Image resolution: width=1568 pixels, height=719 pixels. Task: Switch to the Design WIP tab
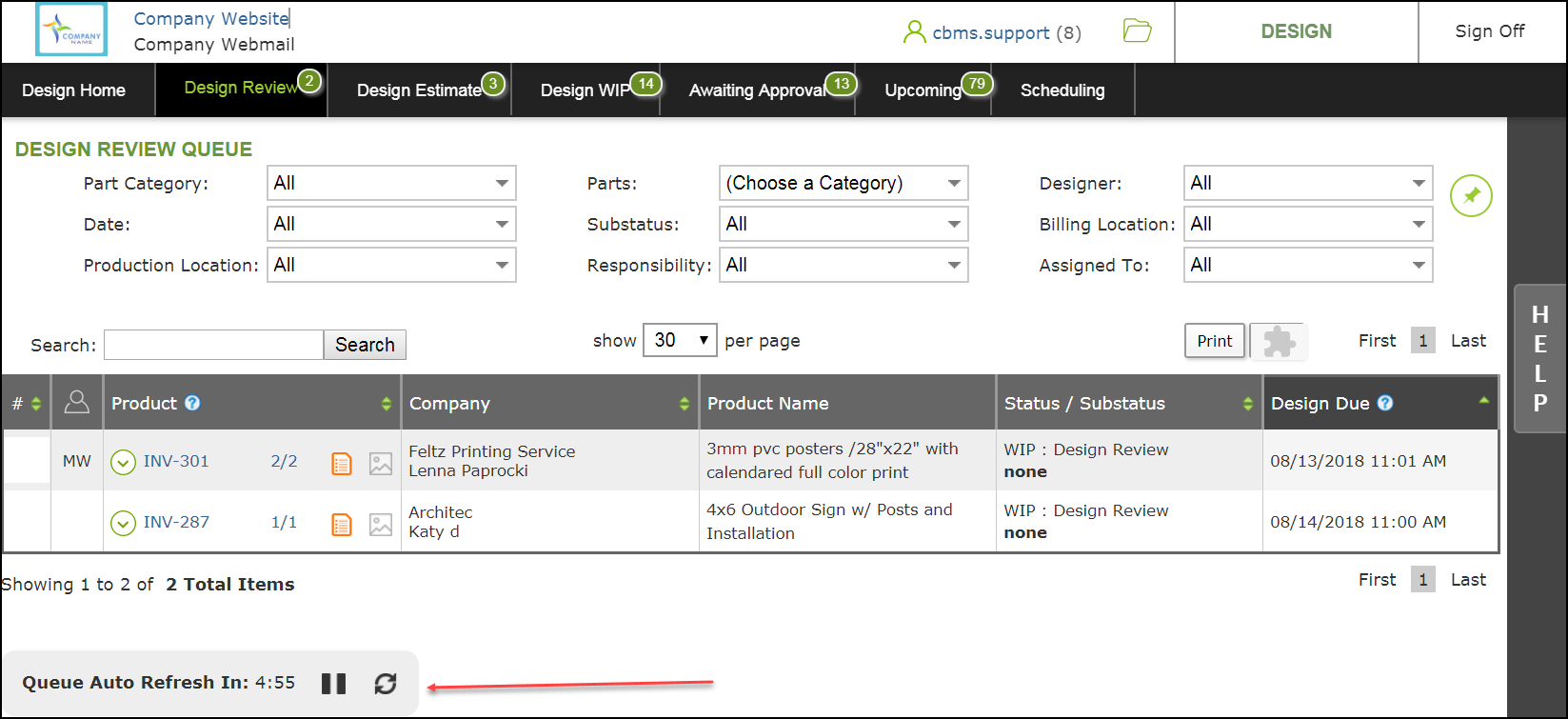pos(586,90)
